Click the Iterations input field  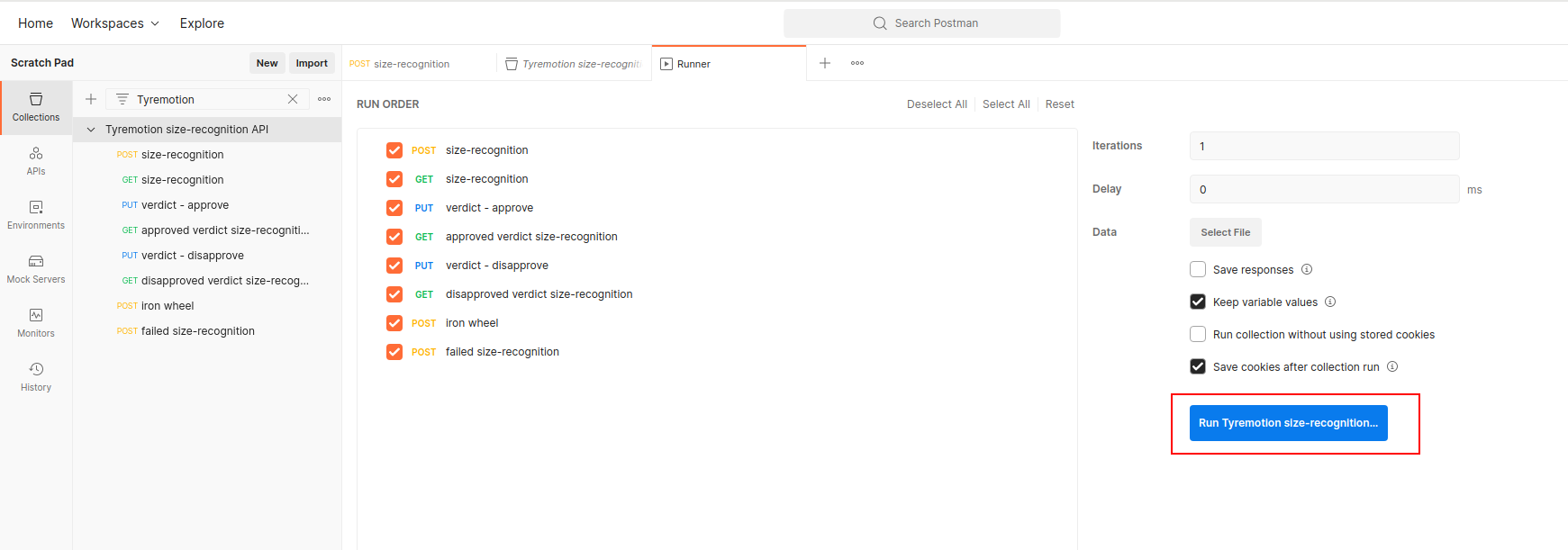click(x=1324, y=146)
